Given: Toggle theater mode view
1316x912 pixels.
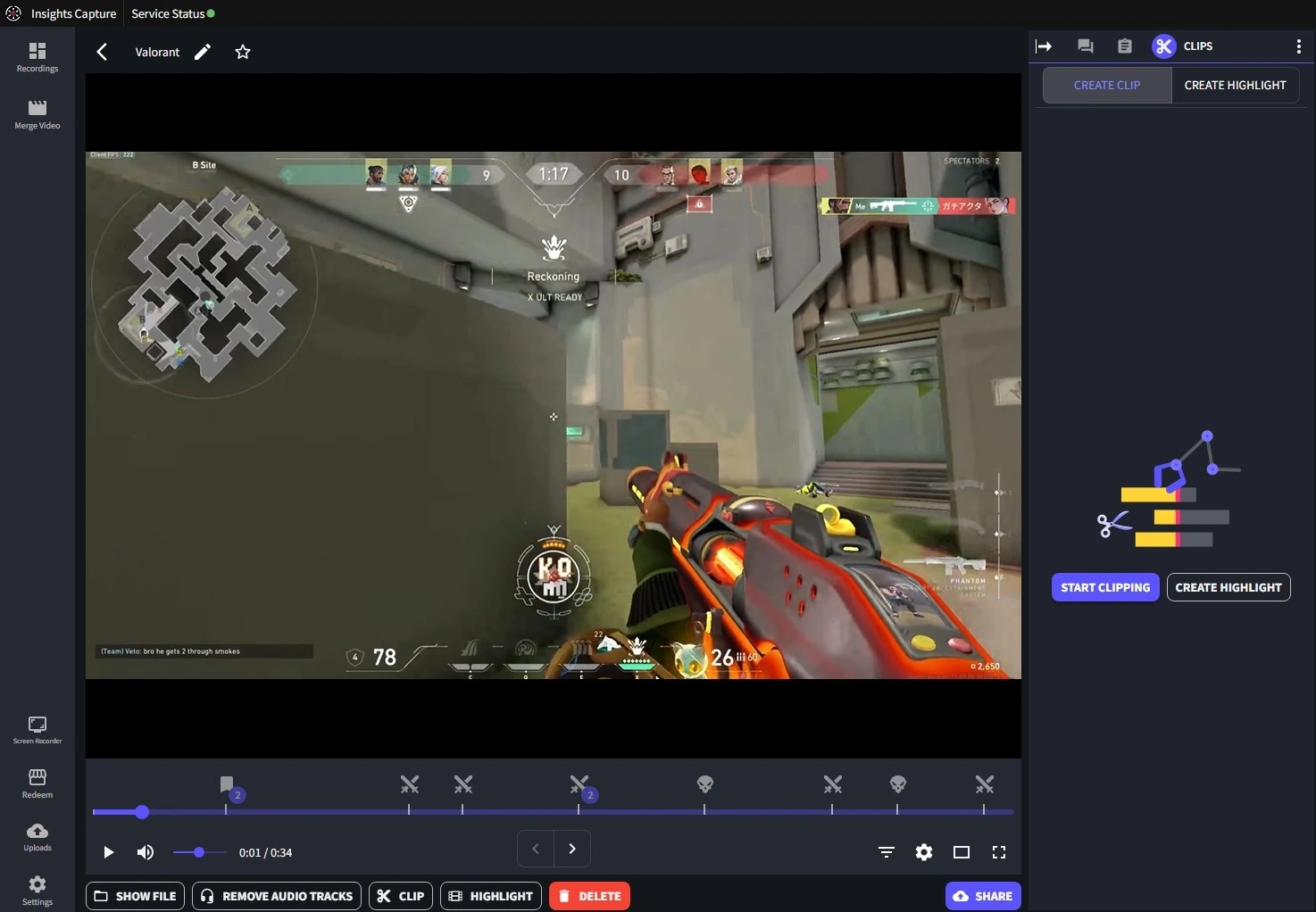Looking at the screenshot, I should click(x=962, y=852).
